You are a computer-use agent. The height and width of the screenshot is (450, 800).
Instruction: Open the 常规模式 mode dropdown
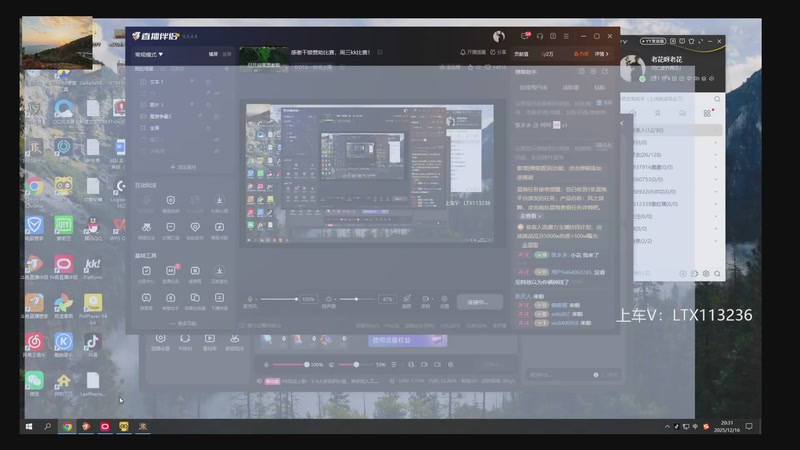click(148, 54)
